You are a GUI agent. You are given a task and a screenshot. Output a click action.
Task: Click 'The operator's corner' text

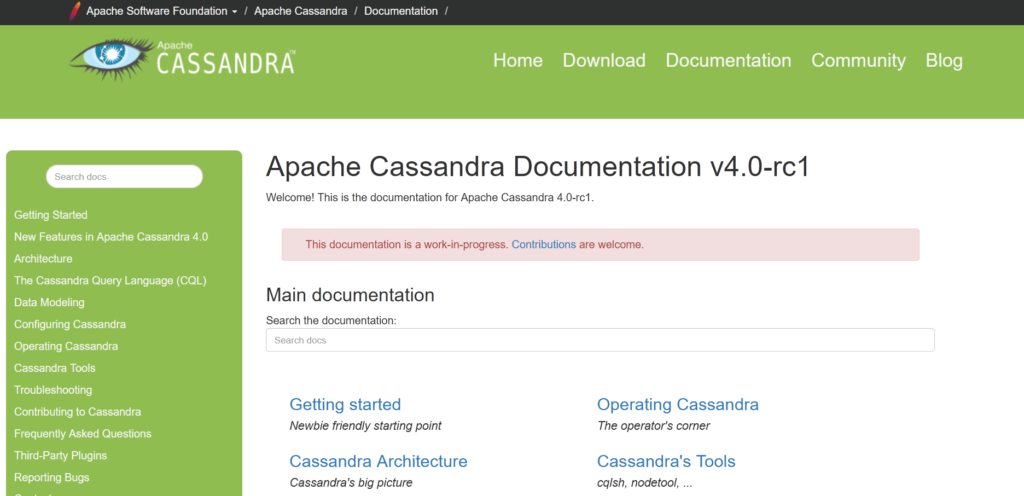653,426
